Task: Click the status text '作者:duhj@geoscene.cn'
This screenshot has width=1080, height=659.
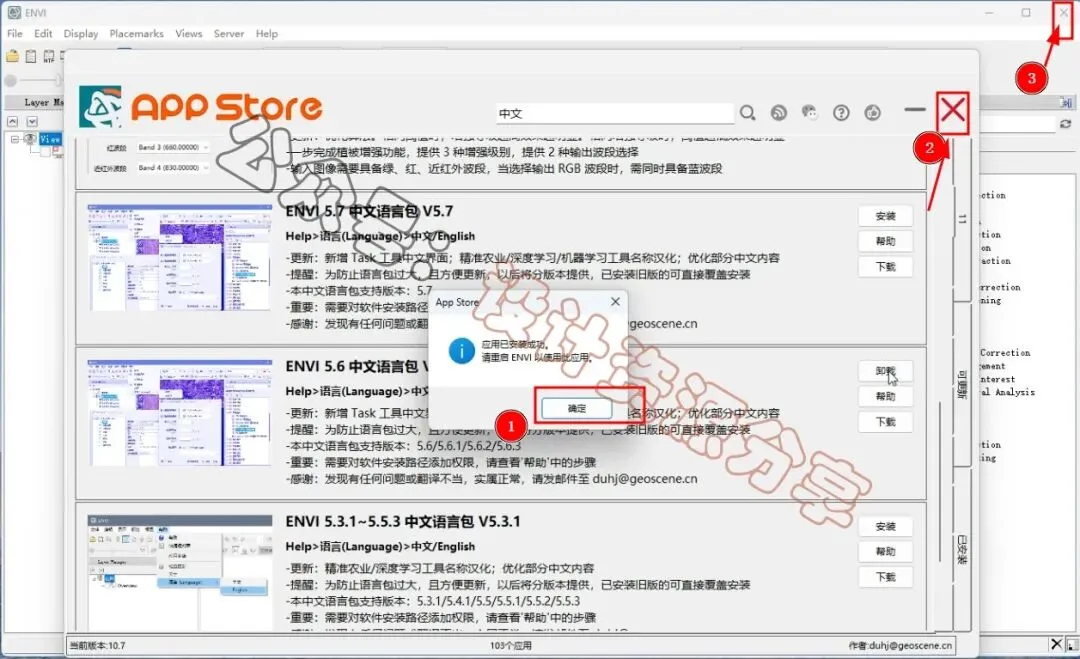Action: 900,645
